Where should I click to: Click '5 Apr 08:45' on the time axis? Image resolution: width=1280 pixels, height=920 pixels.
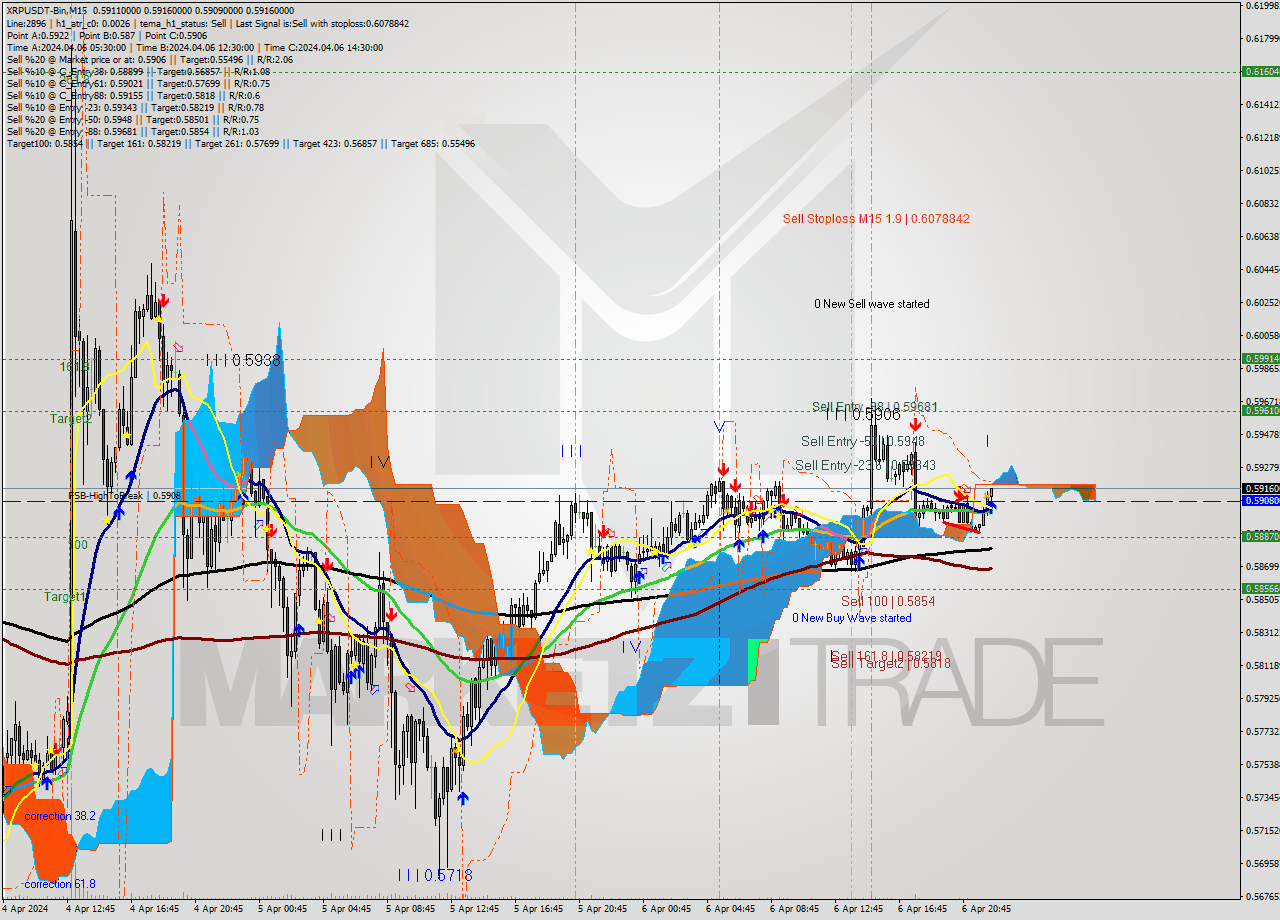(x=410, y=910)
